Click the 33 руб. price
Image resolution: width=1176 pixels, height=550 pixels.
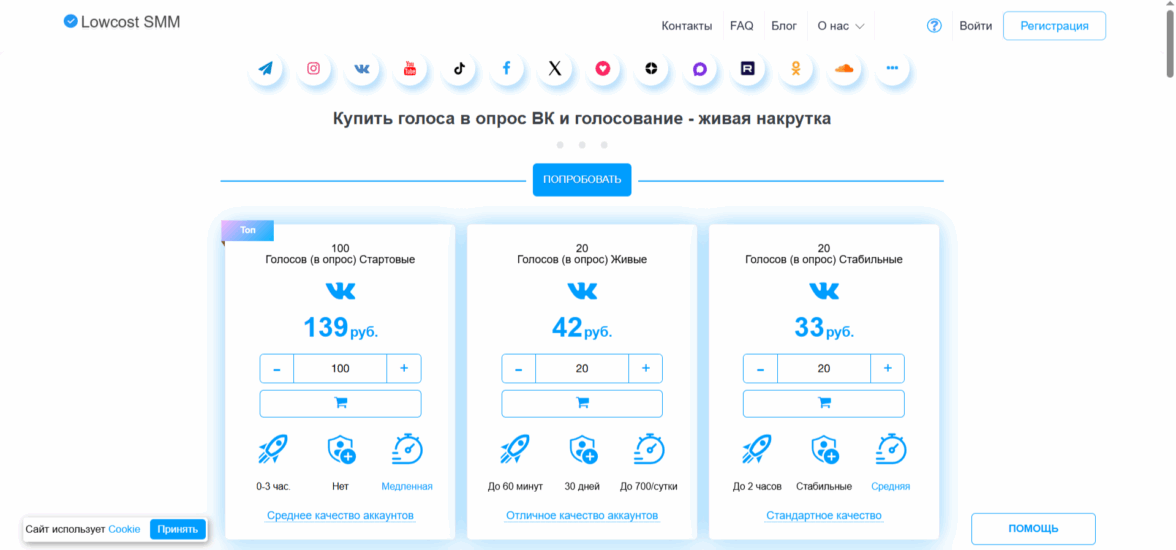pyautogui.click(x=824, y=328)
